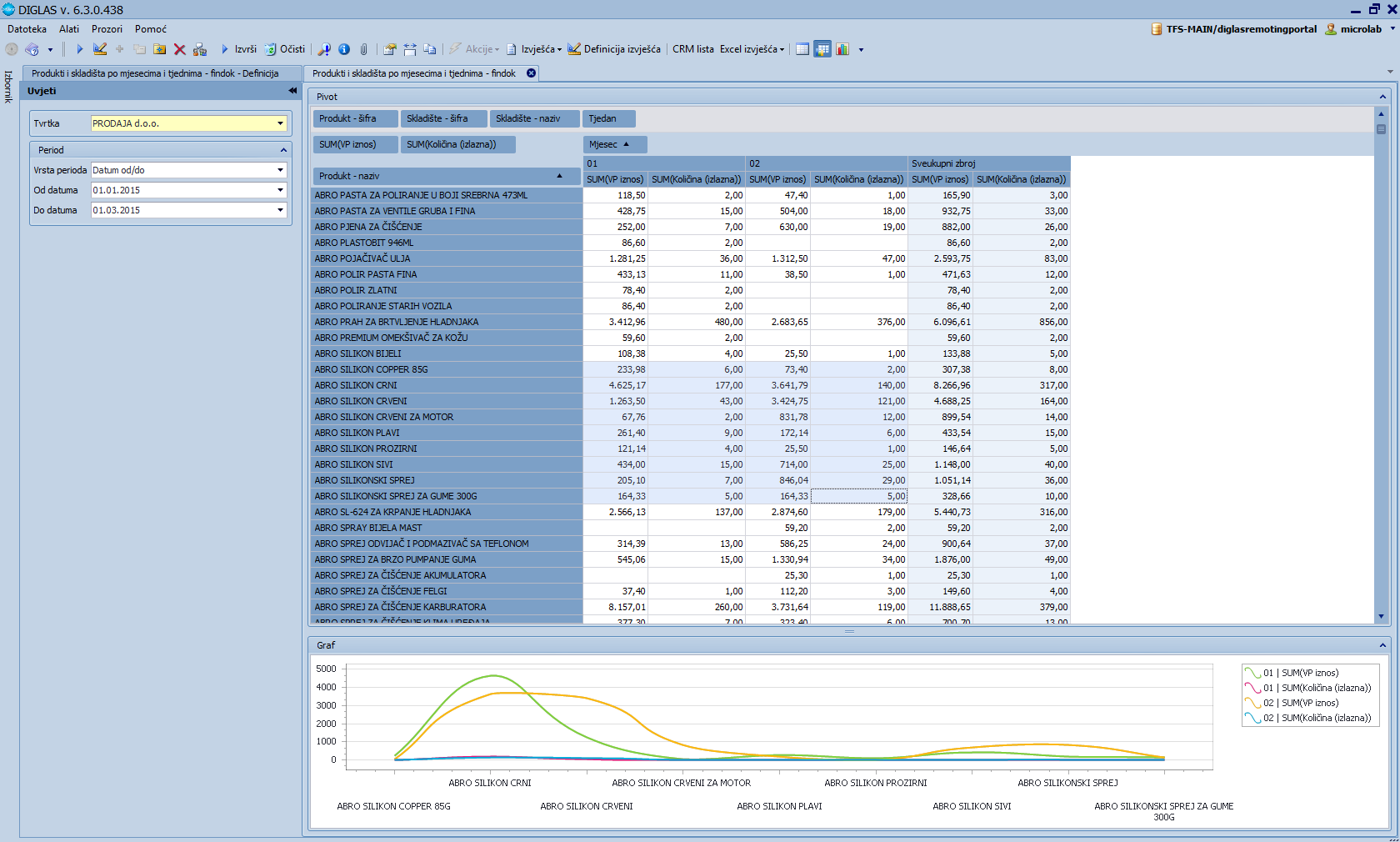Click green 01 SUM(VP iznos) legend swatch
Screen dimensions: 1400x842
pos(1252,673)
